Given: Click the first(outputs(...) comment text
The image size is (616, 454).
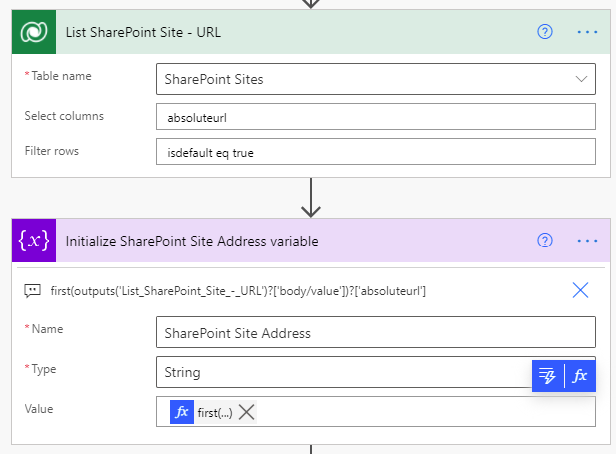Looking at the screenshot, I should click(238, 291).
